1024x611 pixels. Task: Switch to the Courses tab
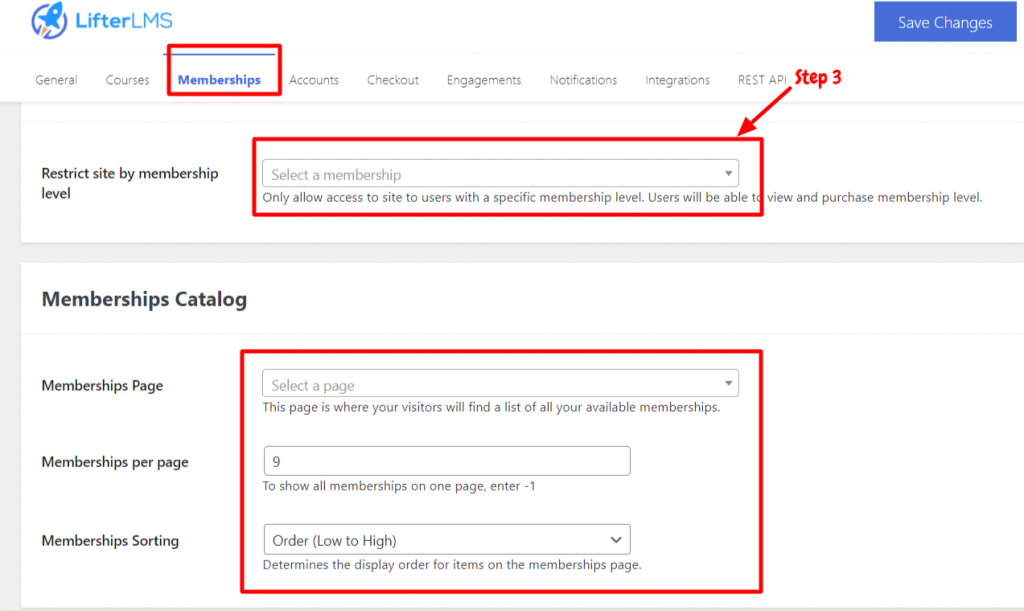point(127,80)
